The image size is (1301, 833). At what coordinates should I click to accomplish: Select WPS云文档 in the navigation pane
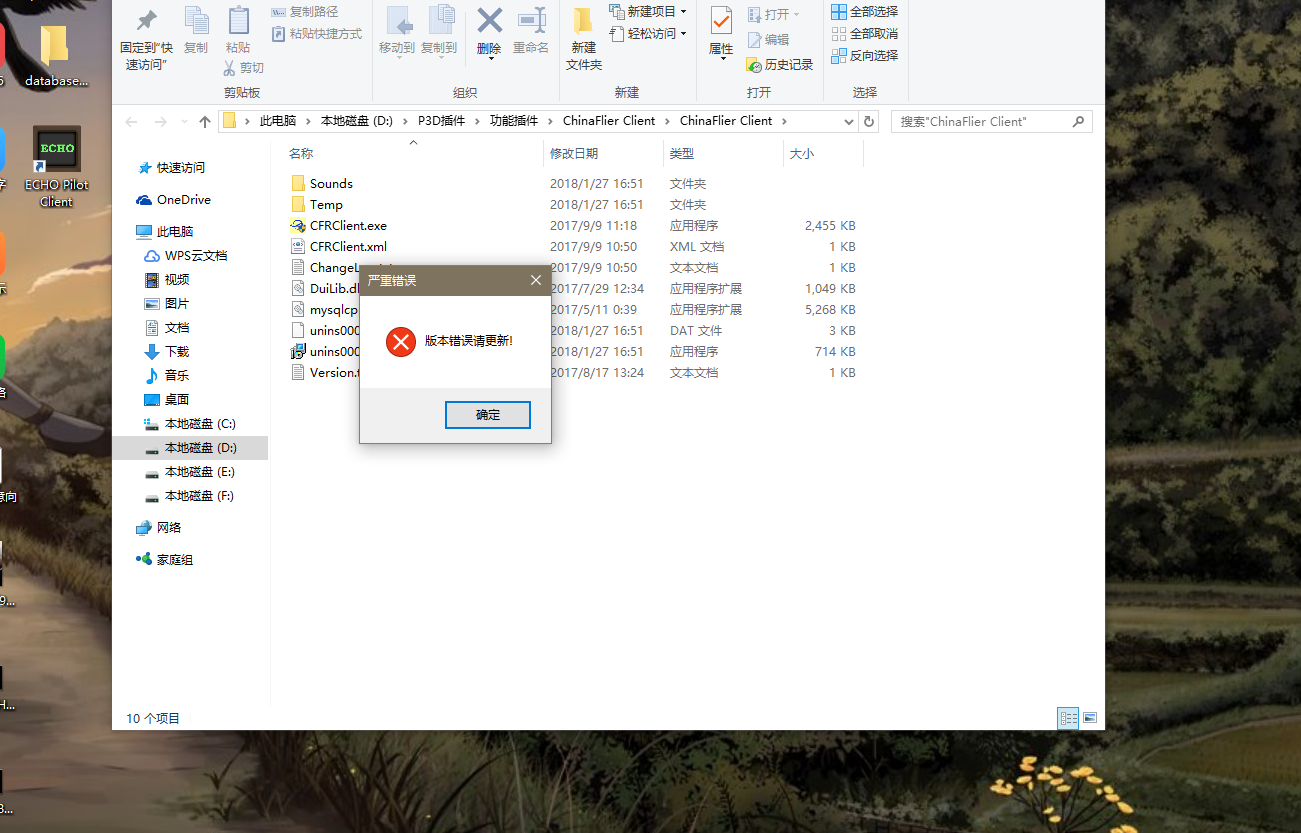click(x=196, y=256)
